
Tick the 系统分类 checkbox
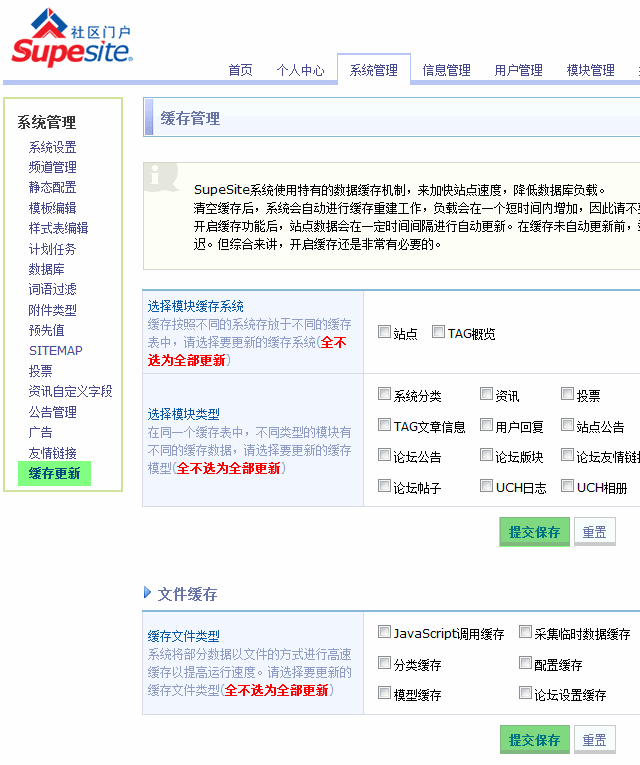385,394
